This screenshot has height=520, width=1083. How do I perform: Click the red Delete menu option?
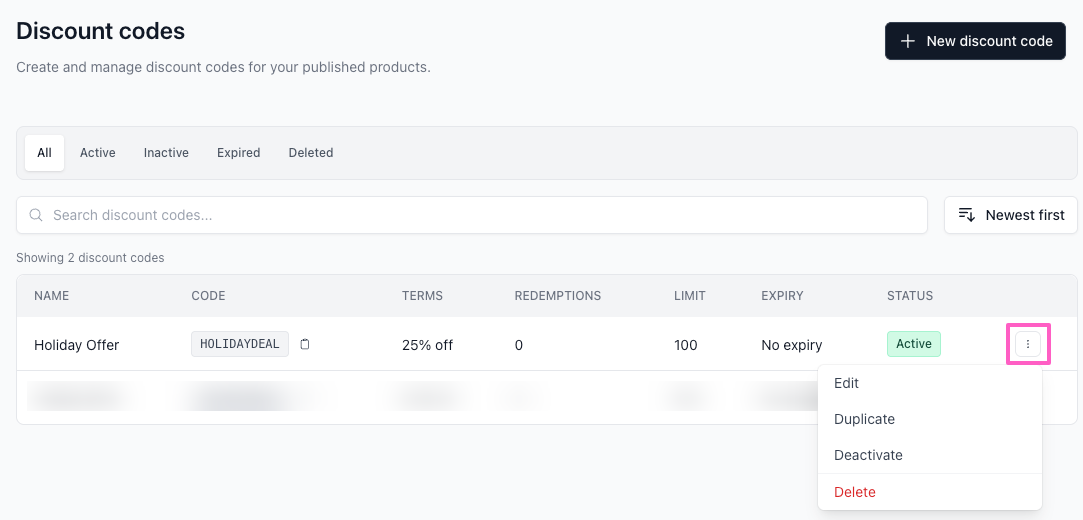point(854,492)
